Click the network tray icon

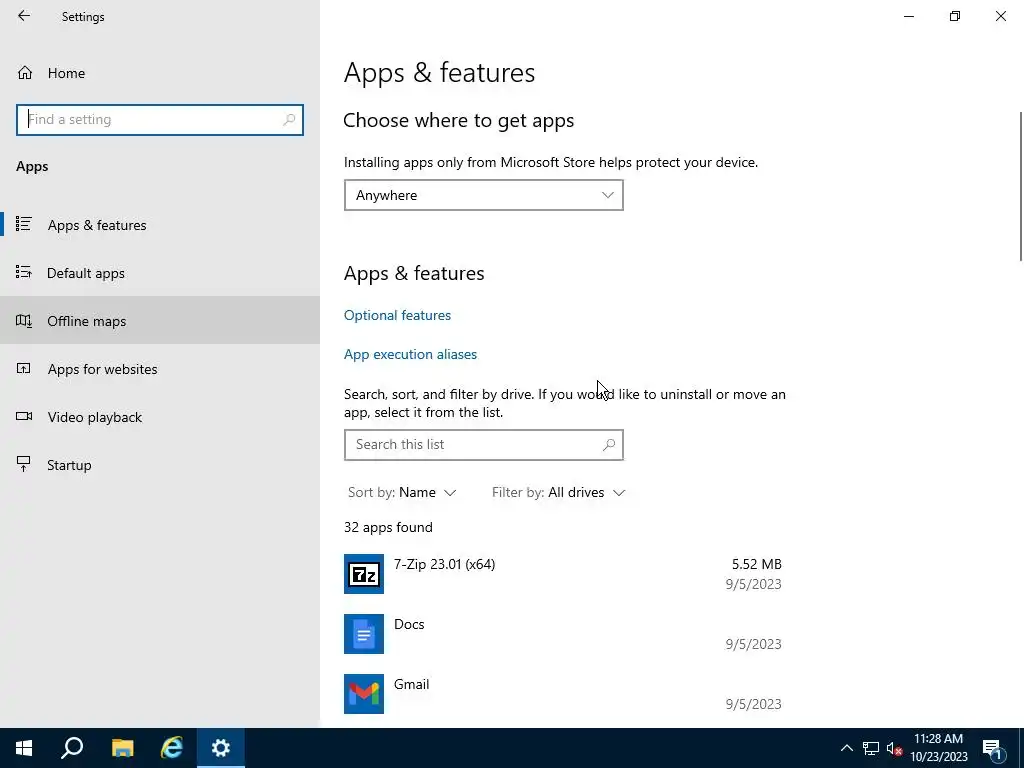pos(871,748)
